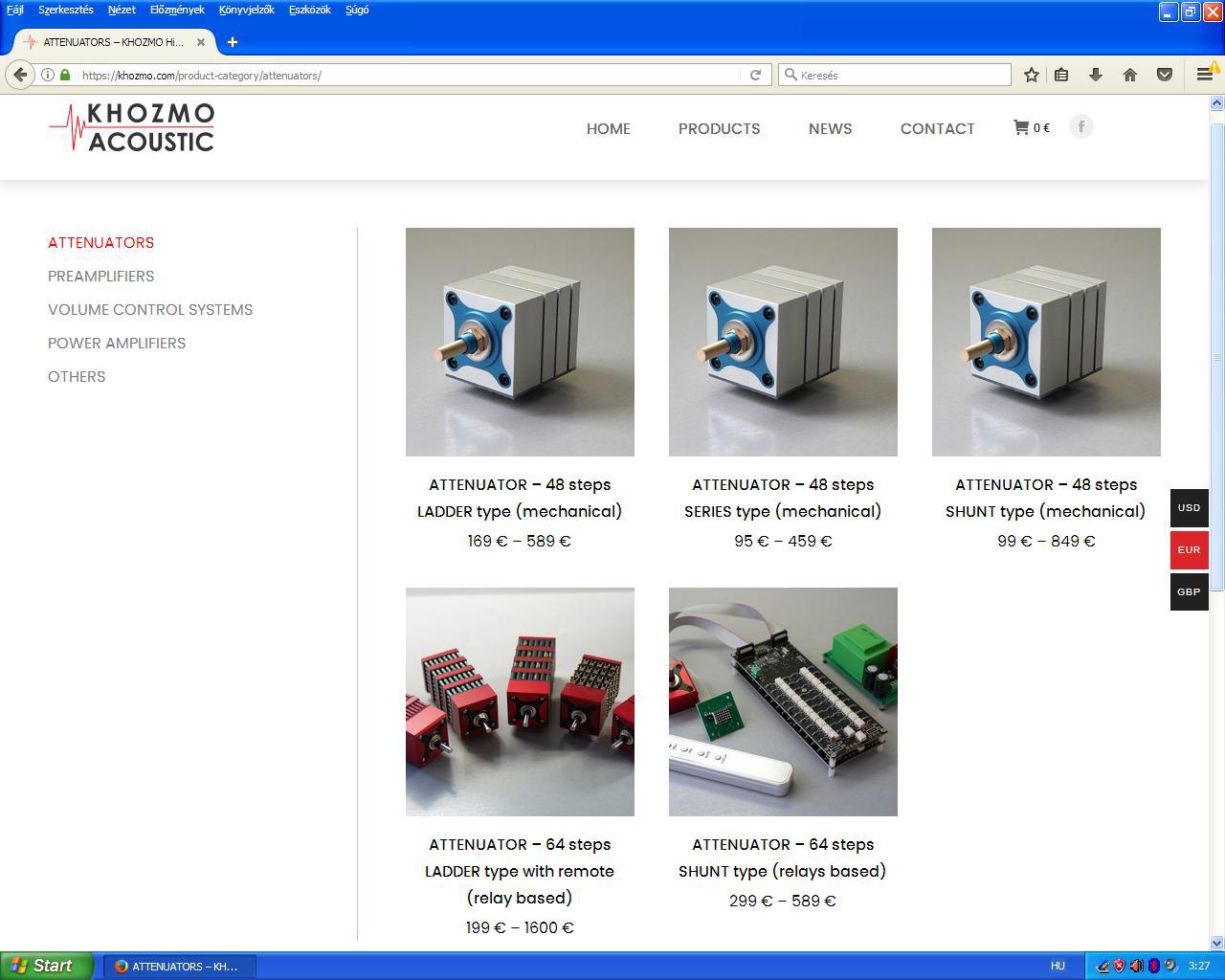Click price 95 € – 459 €

tap(783, 541)
